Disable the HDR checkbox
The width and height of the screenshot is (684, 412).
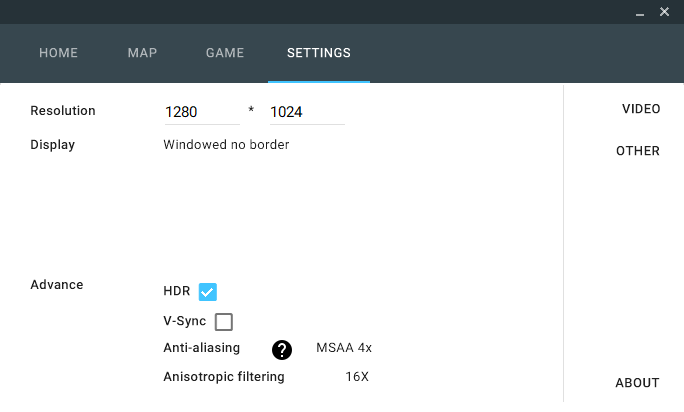[x=208, y=292]
